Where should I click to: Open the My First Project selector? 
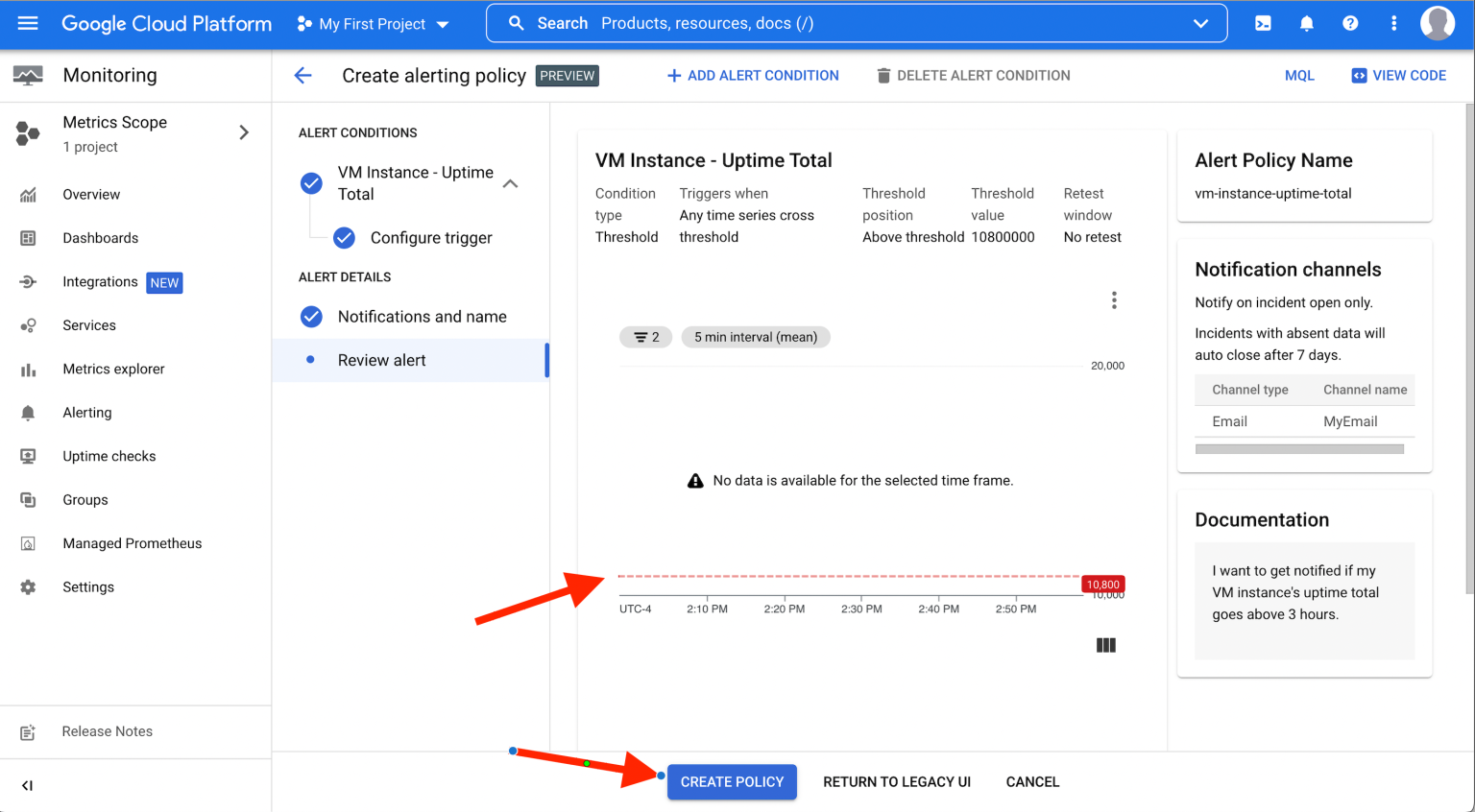pyautogui.click(x=373, y=23)
